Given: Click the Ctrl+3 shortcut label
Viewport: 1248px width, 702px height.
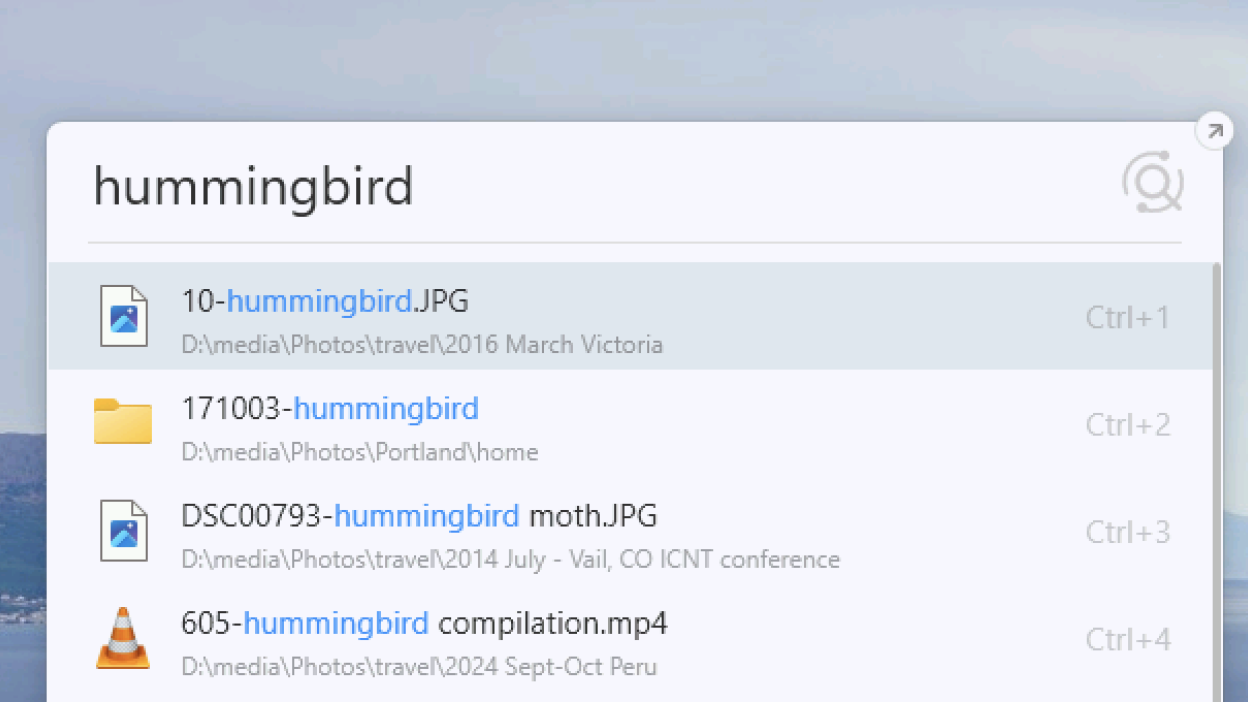Looking at the screenshot, I should pyautogui.click(x=1127, y=532).
